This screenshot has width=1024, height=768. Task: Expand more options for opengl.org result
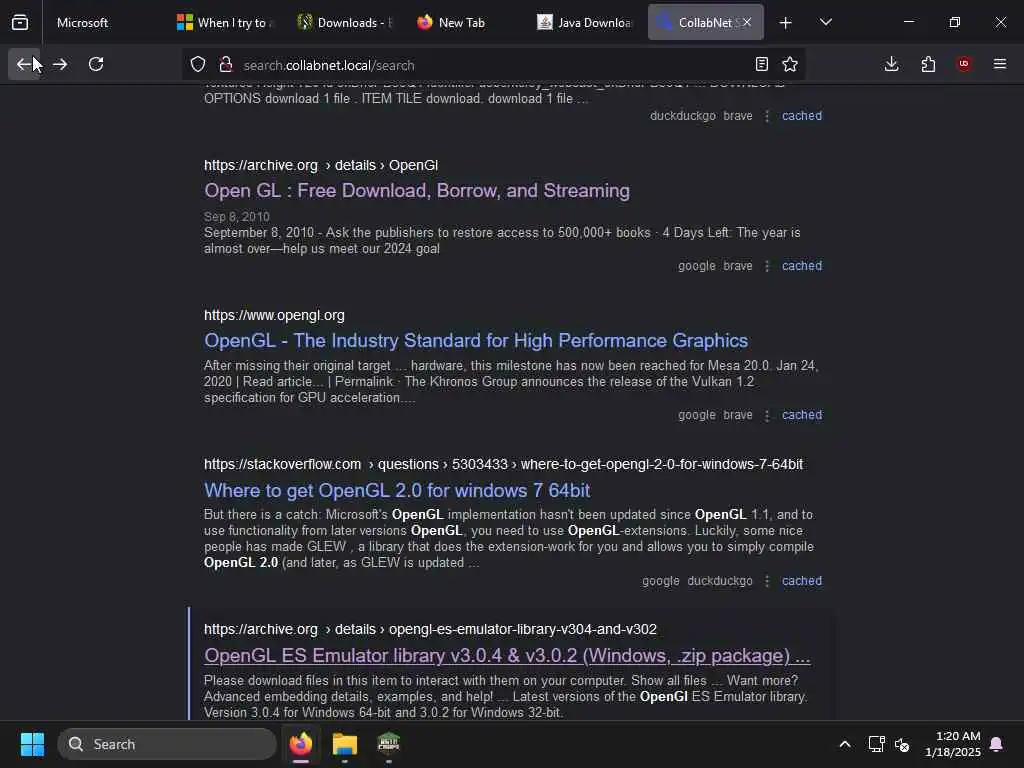click(x=767, y=415)
